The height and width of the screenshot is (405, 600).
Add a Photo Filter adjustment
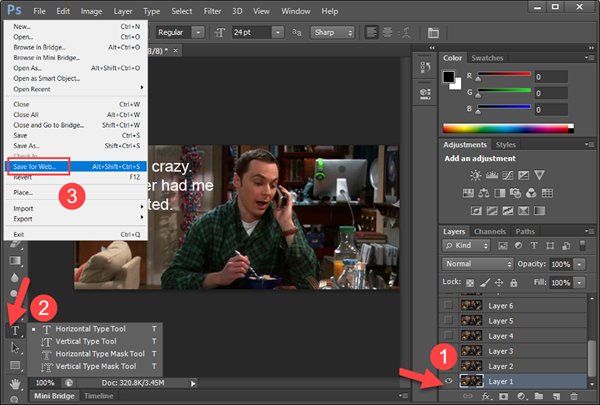pos(515,193)
